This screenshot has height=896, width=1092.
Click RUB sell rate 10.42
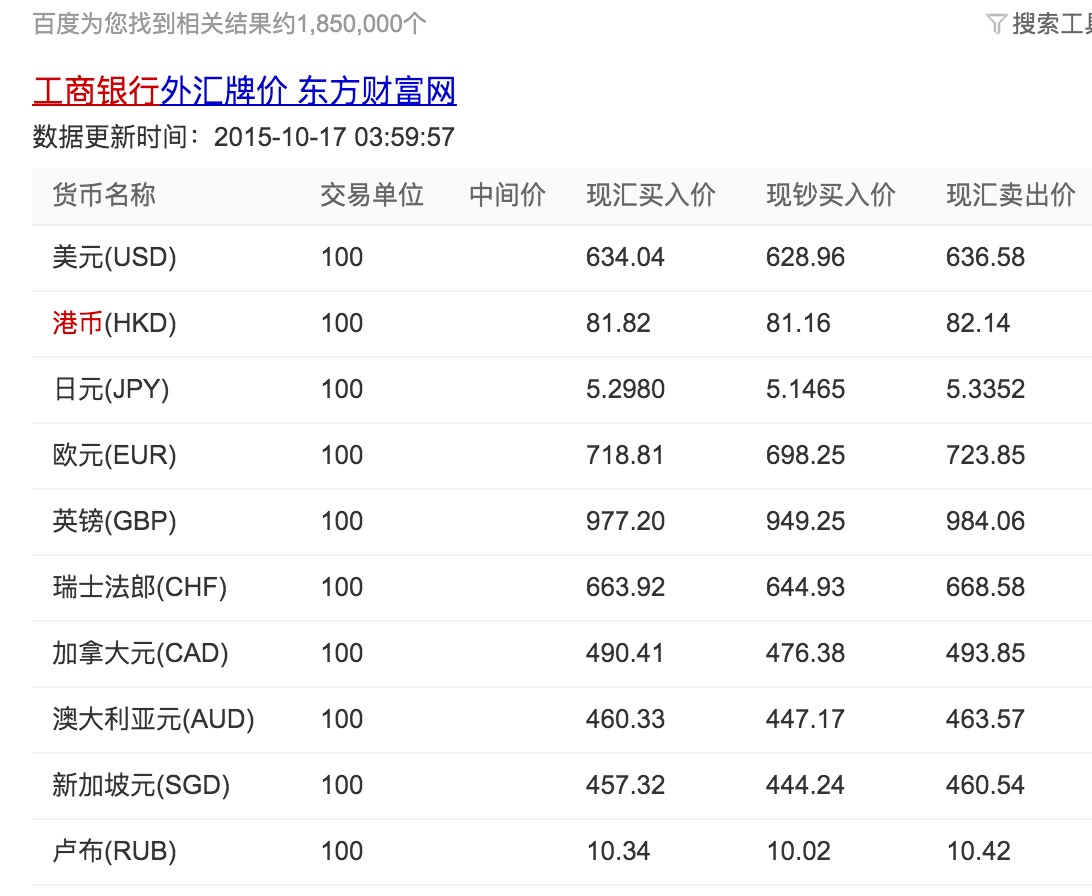[x=978, y=851]
